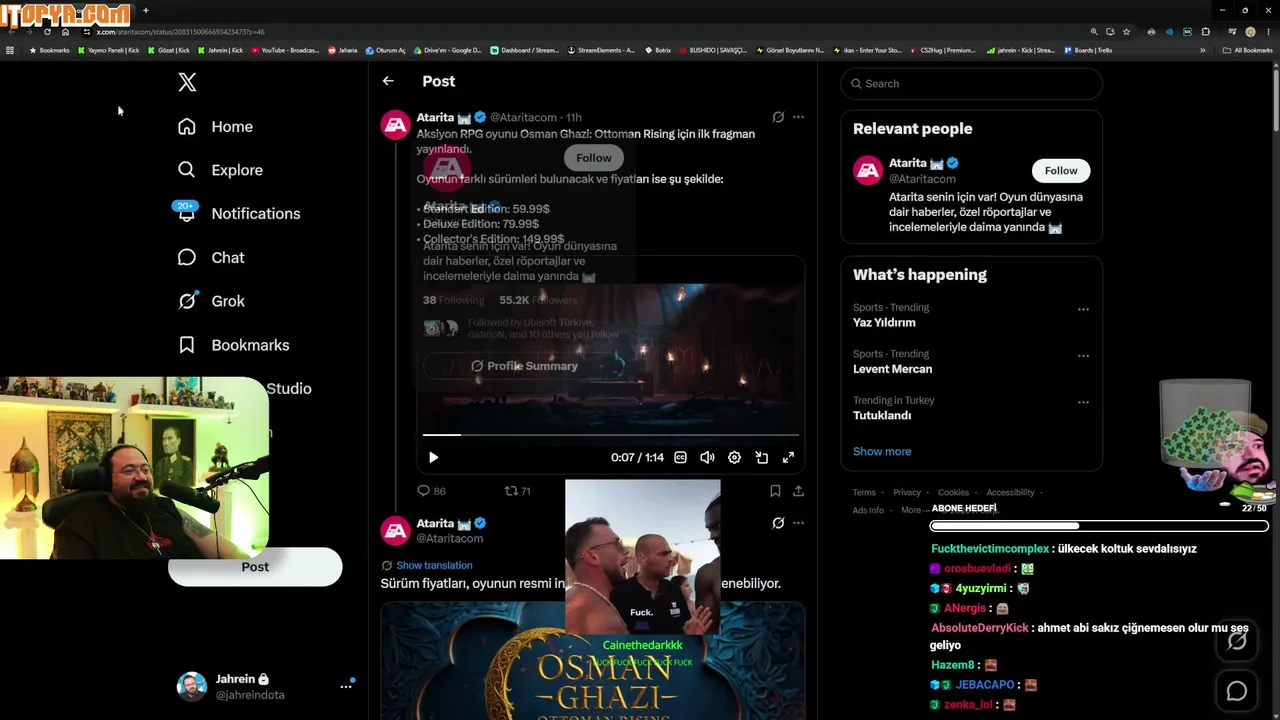
Task: Open more options for Tutuklandı trend
Action: point(1083,402)
